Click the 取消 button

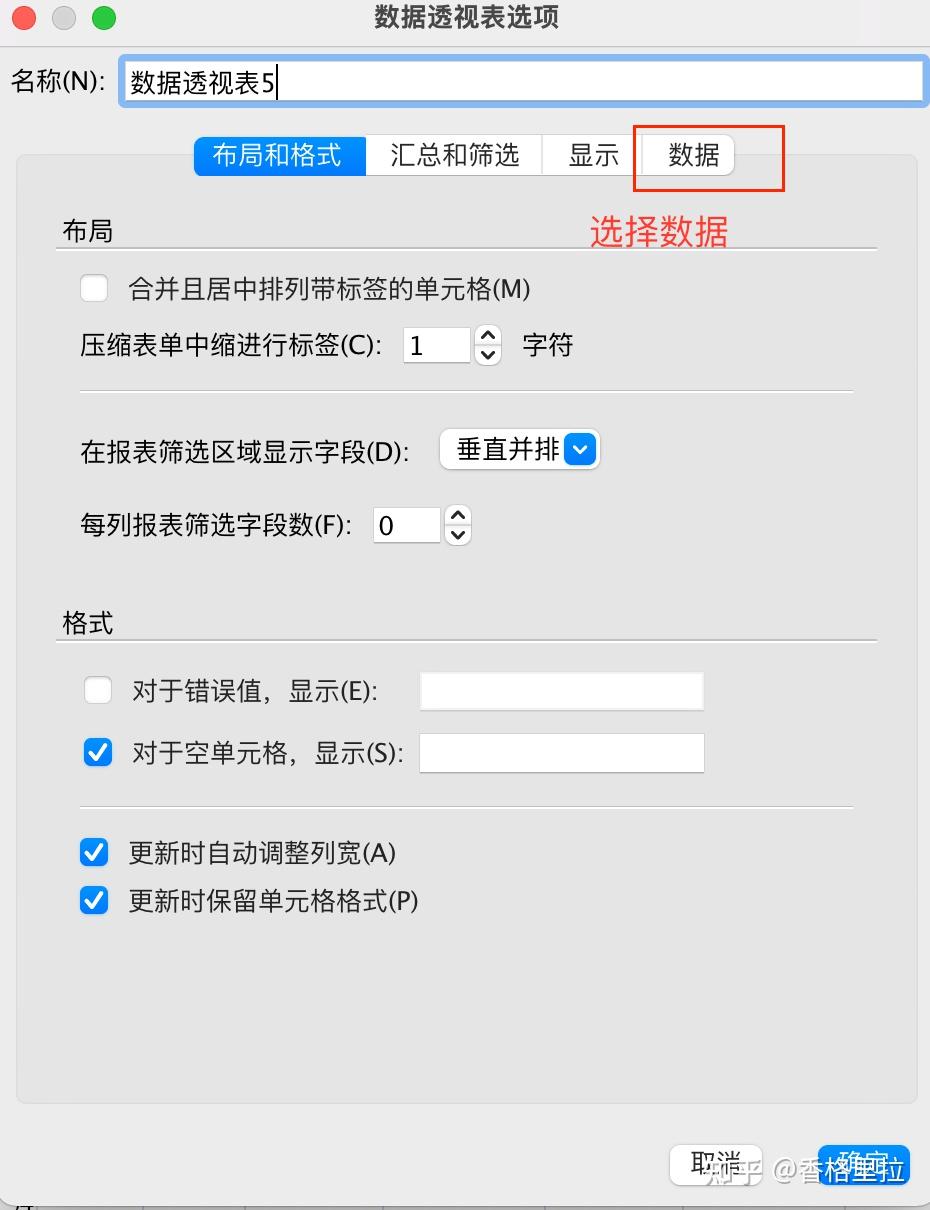coord(716,1165)
